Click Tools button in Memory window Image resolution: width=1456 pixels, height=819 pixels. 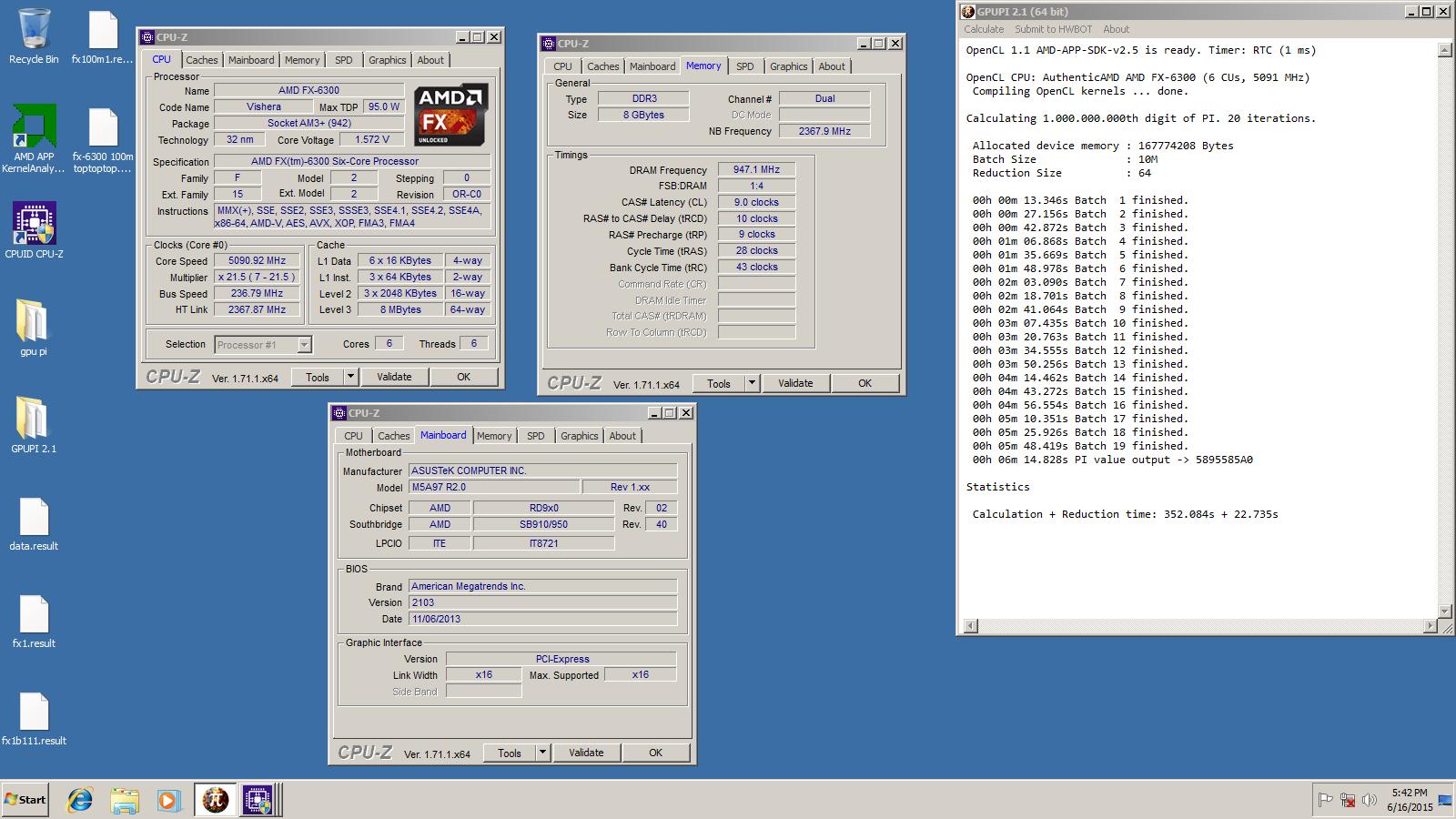tap(719, 383)
